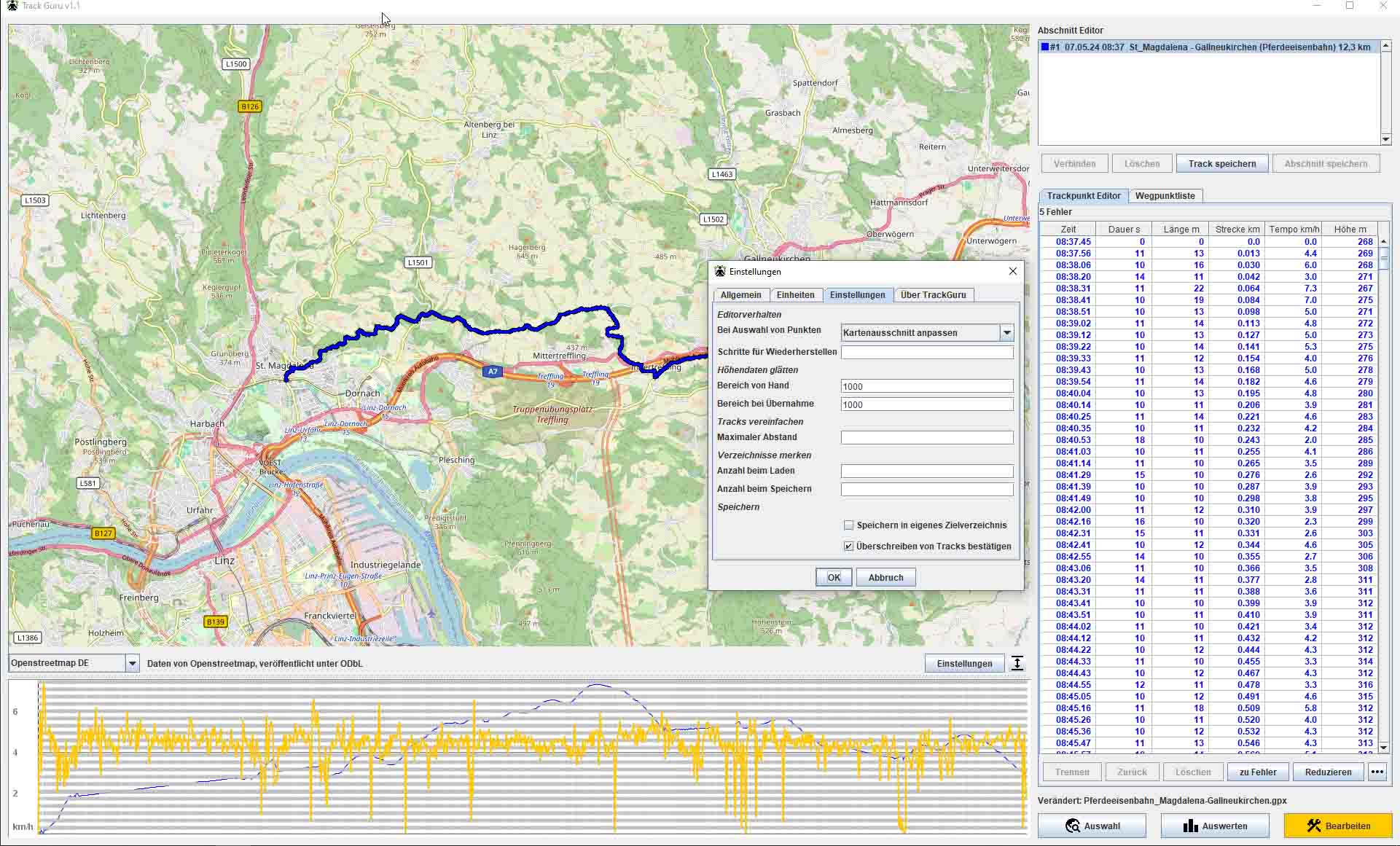Click the Maximaler Abstand input field
The height and width of the screenshot is (846, 1400).
coord(926,437)
